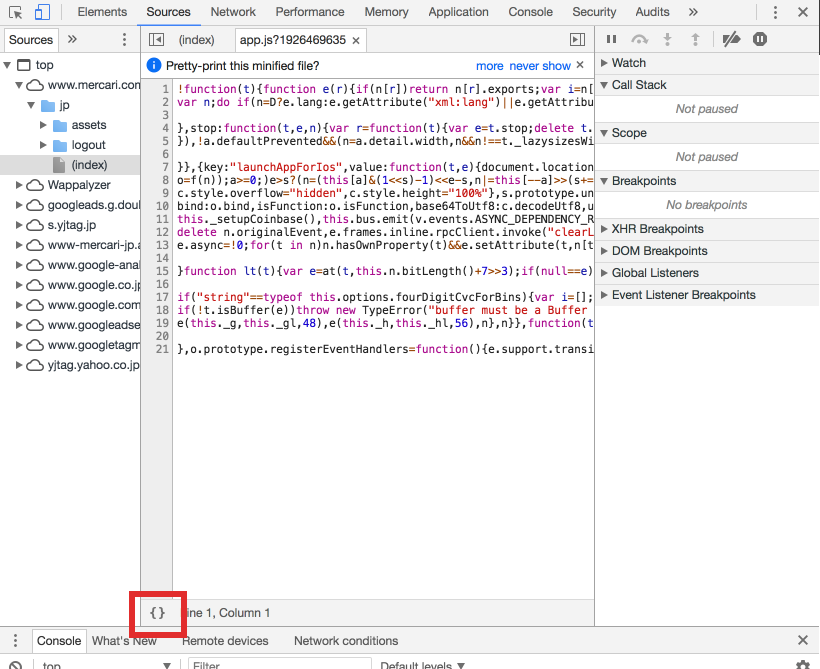
Task: Expand the XHR Breakpoints section
Action: (x=605, y=229)
